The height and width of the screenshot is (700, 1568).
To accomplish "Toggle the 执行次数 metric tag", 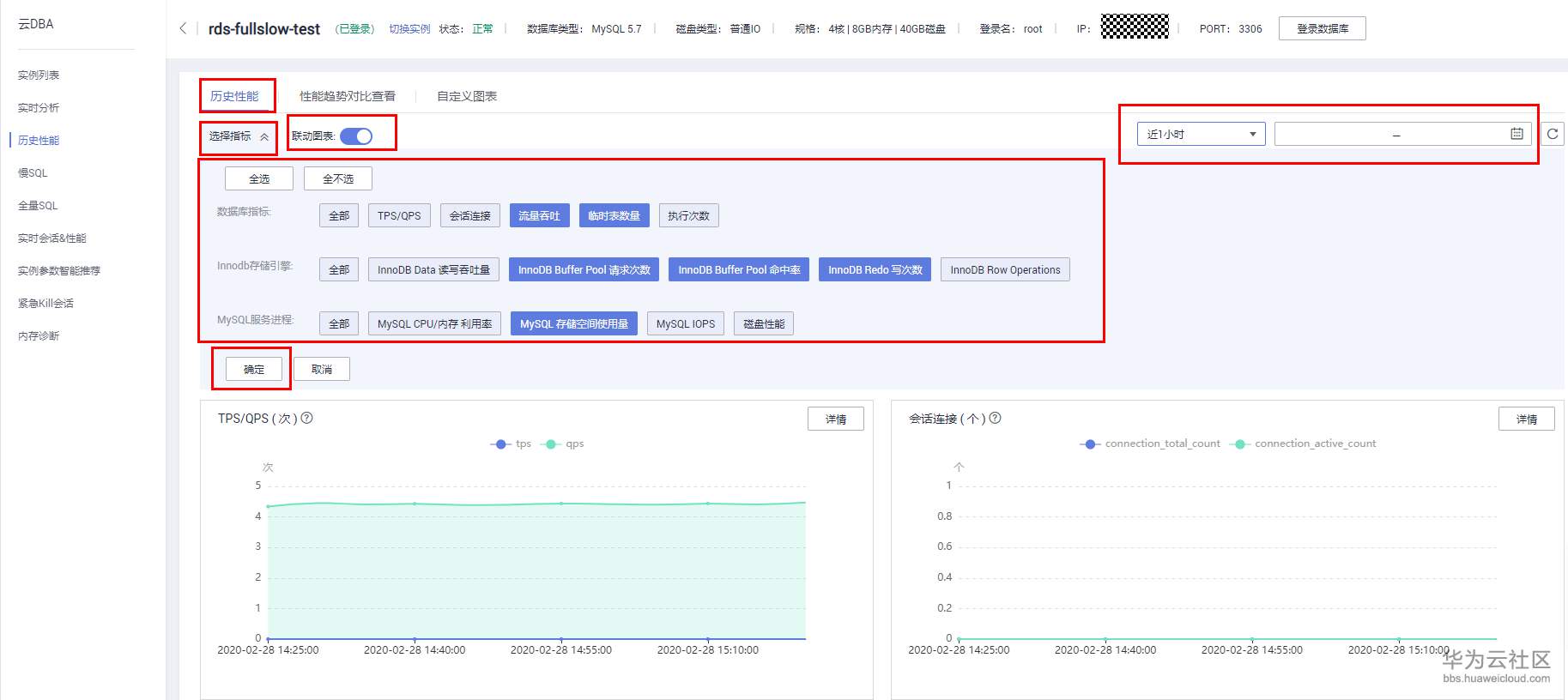I will 688,215.
